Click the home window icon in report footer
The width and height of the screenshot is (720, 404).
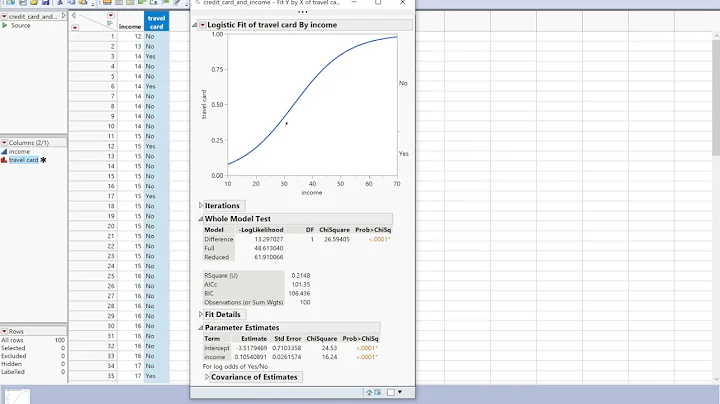coord(369,392)
